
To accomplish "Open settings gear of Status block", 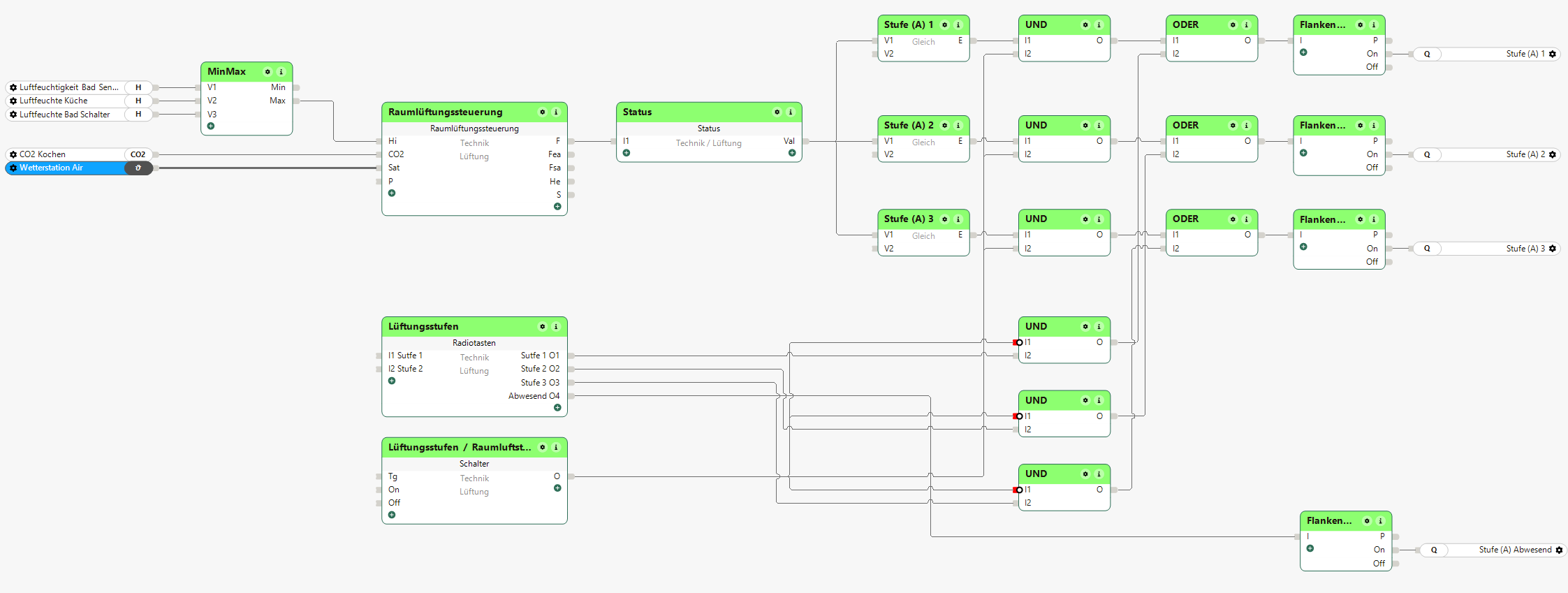I will pyautogui.click(x=777, y=112).
